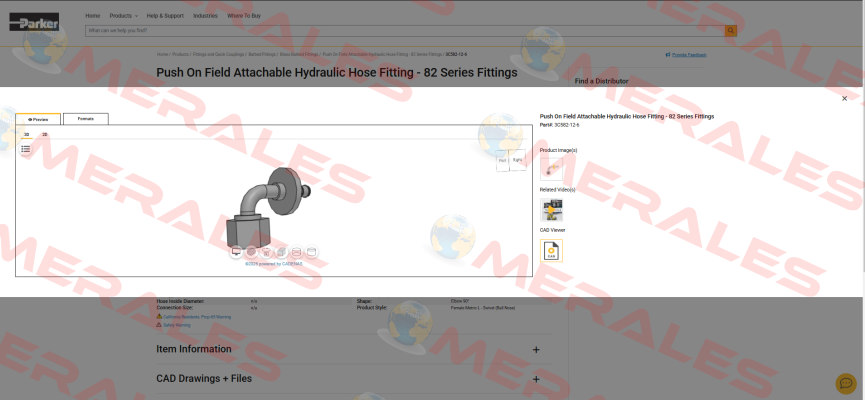865x400 pixels.
Task: Click the cylinder icon in viewer toolbar
Action: click(312, 252)
